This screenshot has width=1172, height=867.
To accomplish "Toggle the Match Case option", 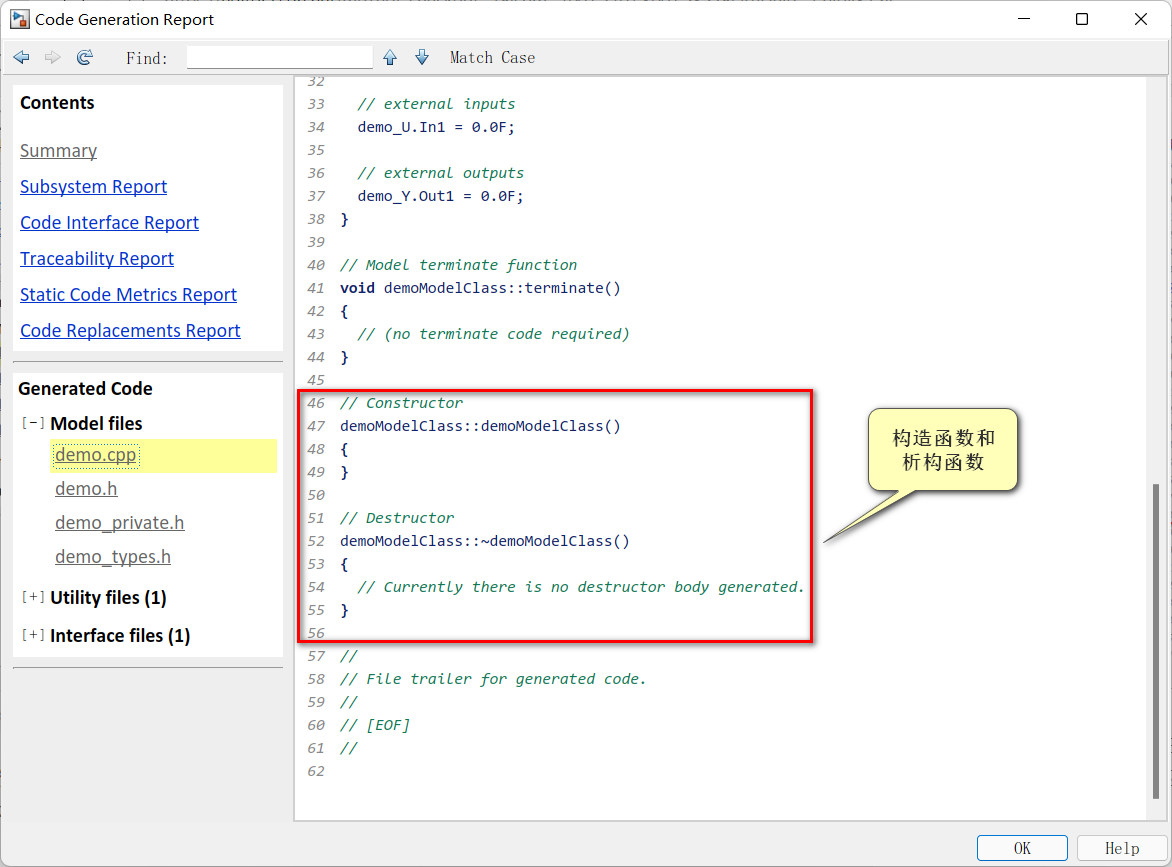I will pyautogui.click(x=493, y=58).
